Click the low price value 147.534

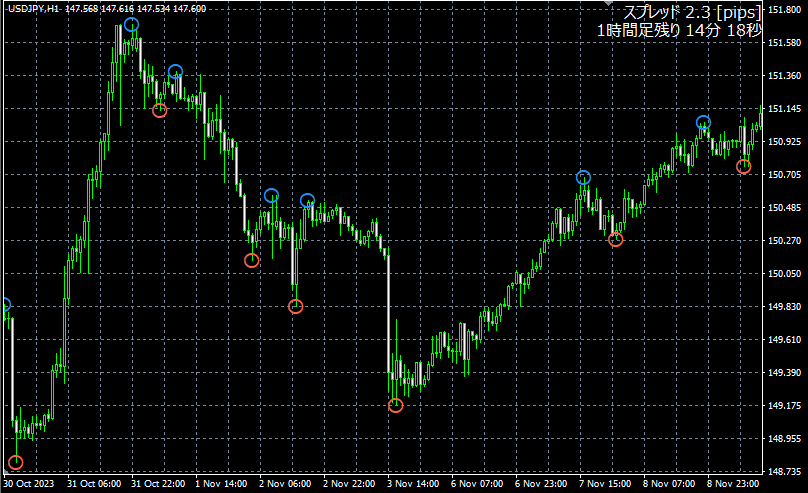click(x=153, y=9)
